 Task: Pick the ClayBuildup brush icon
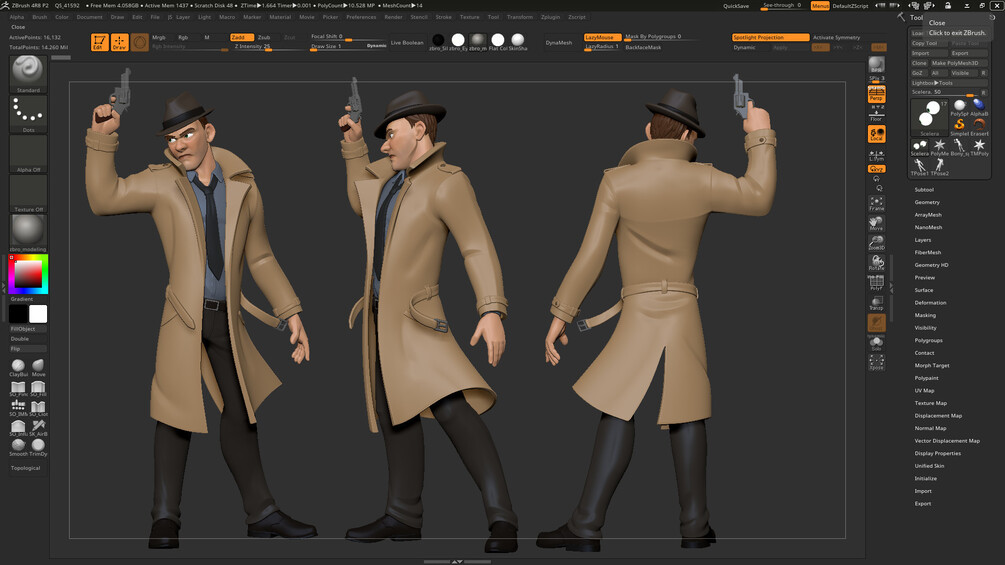point(18,368)
